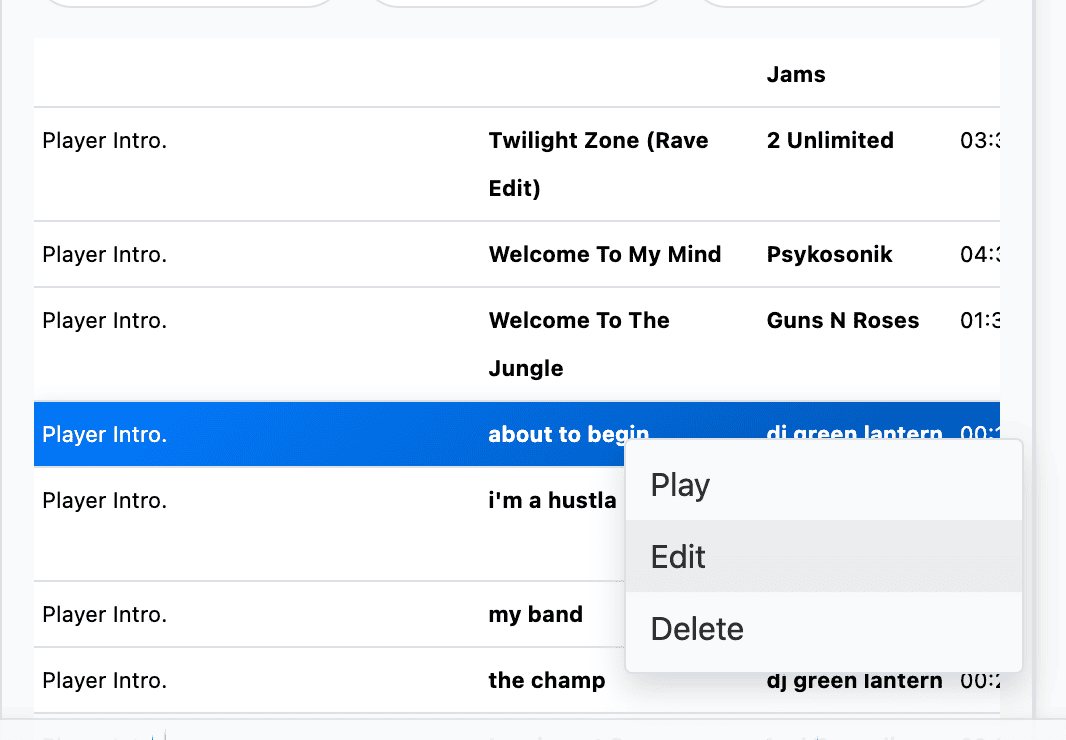Choose Play from the context menu
This screenshot has height=740, width=1066.
pos(680,485)
